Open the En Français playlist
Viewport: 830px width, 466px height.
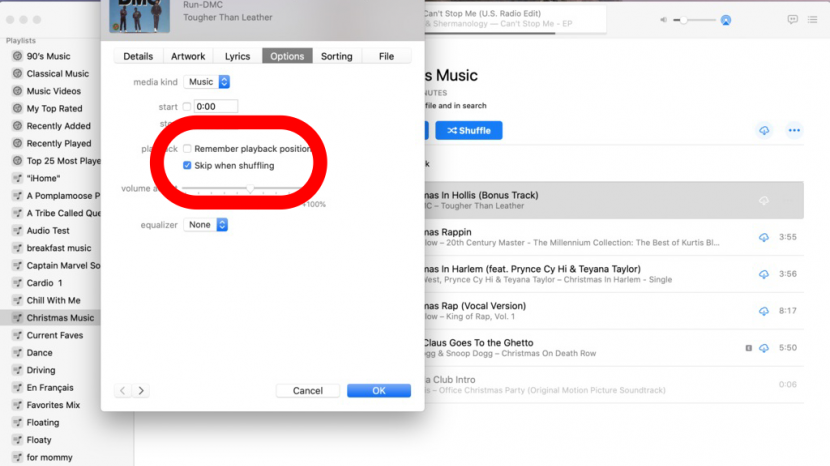pos(50,388)
